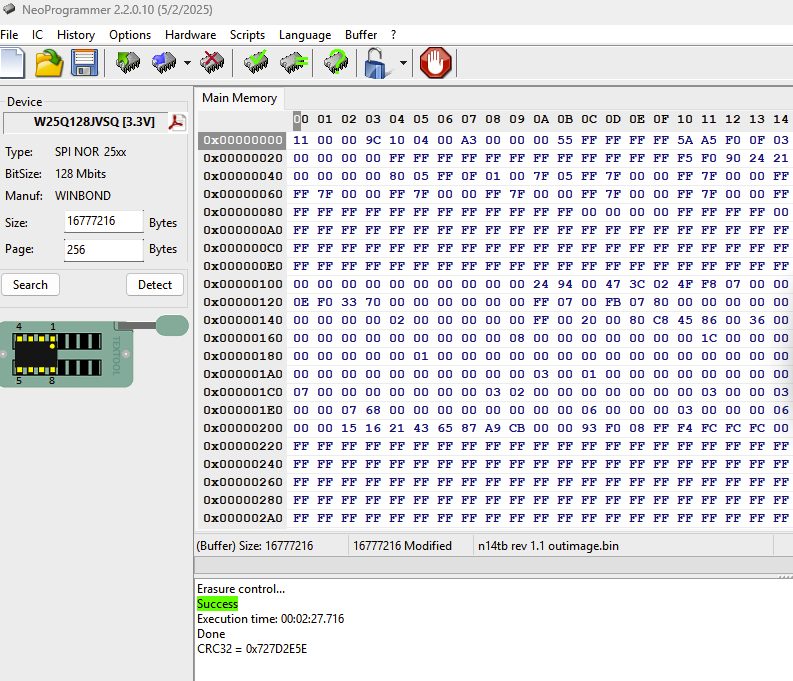Click the New blank buffer icon
This screenshot has width=793, height=681.
[x=12, y=63]
